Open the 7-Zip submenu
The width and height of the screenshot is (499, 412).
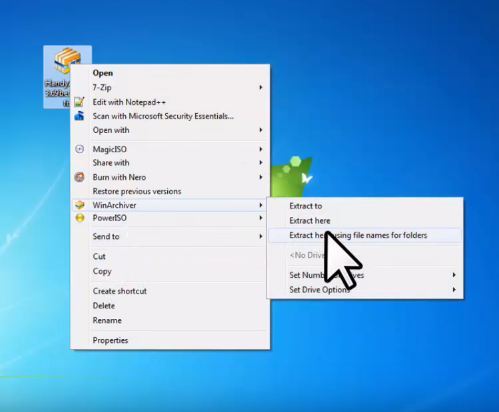(x=170, y=87)
